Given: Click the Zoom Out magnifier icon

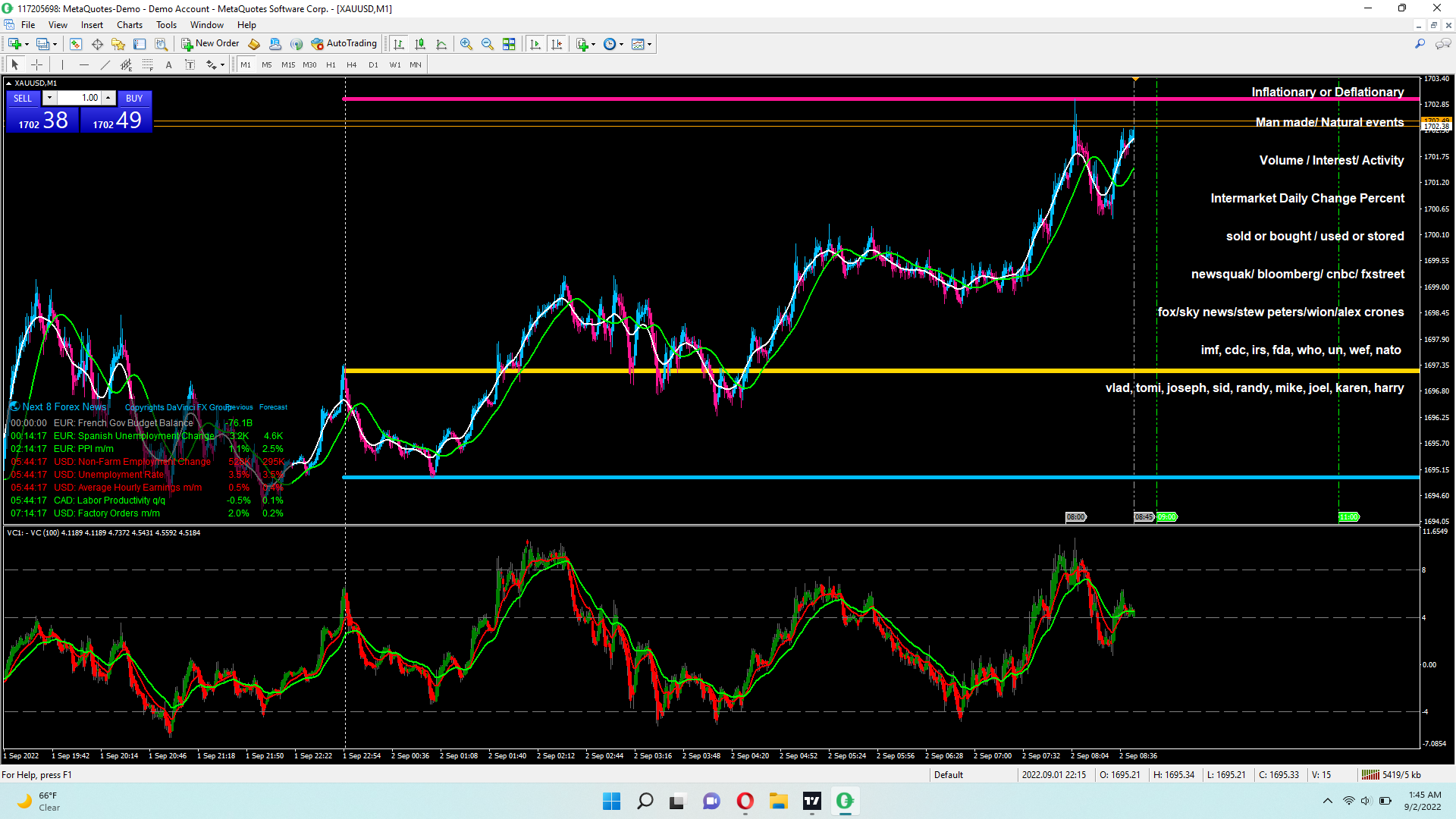Looking at the screenshot, I should (488, 44).
